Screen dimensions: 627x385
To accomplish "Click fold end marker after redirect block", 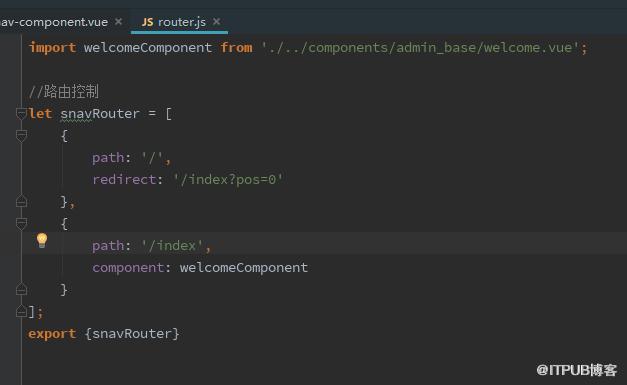I will click(21, 201).
